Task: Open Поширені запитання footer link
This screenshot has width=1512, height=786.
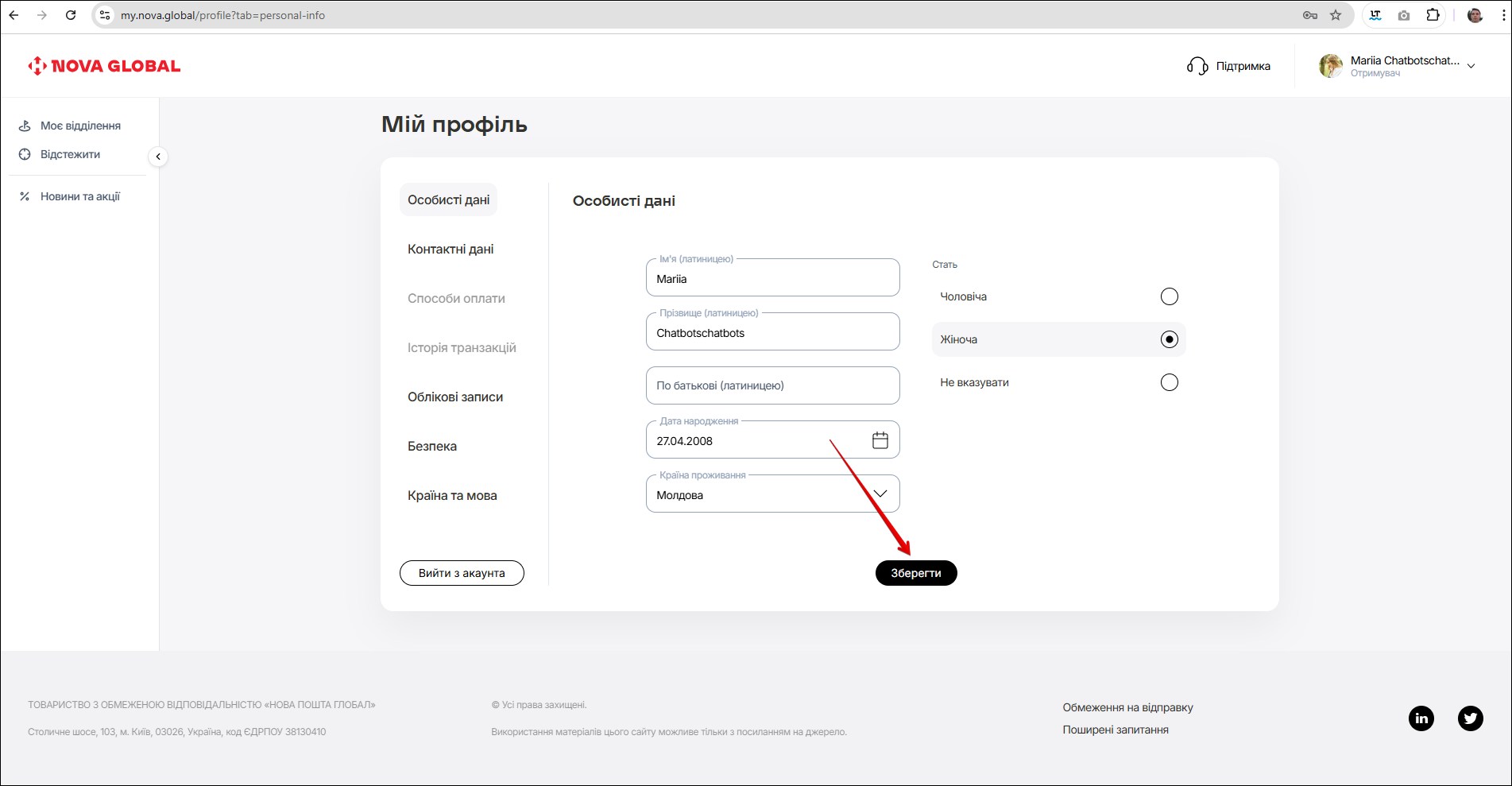Action: 1115,730
